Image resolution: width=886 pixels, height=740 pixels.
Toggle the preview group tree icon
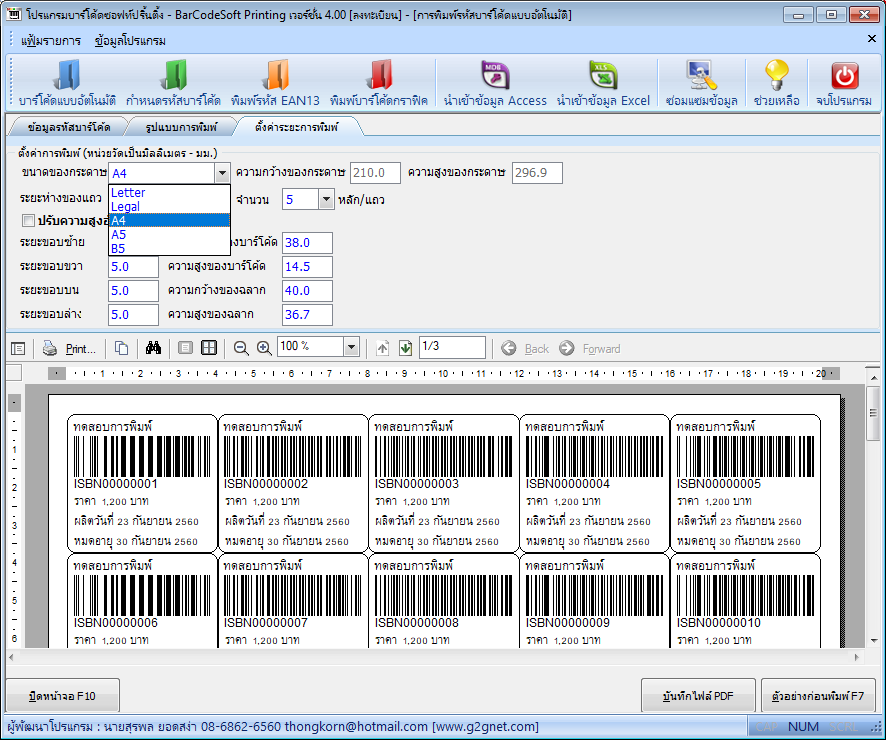(x=18, y=349)
